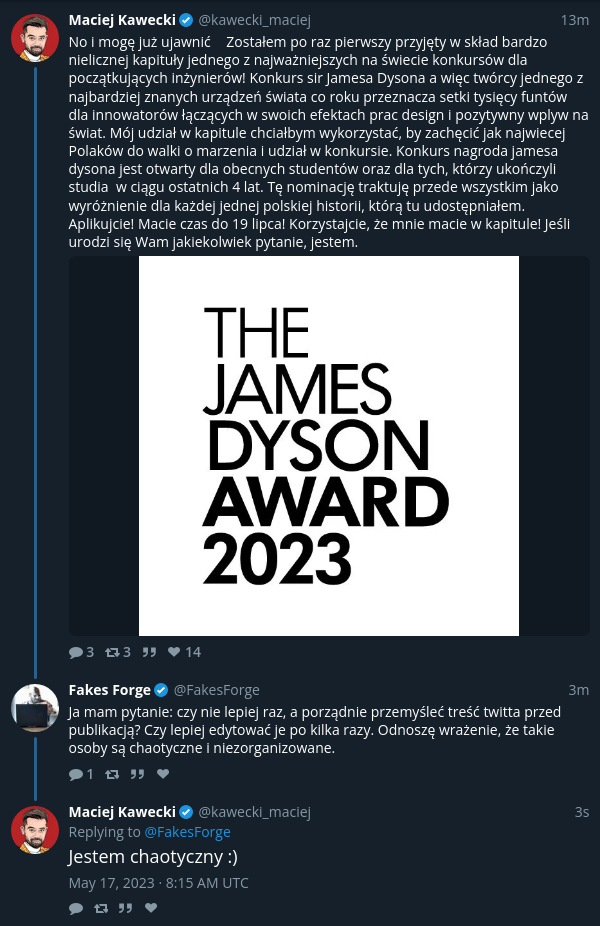Like the Fakes Forge reply

pos(163,774)
